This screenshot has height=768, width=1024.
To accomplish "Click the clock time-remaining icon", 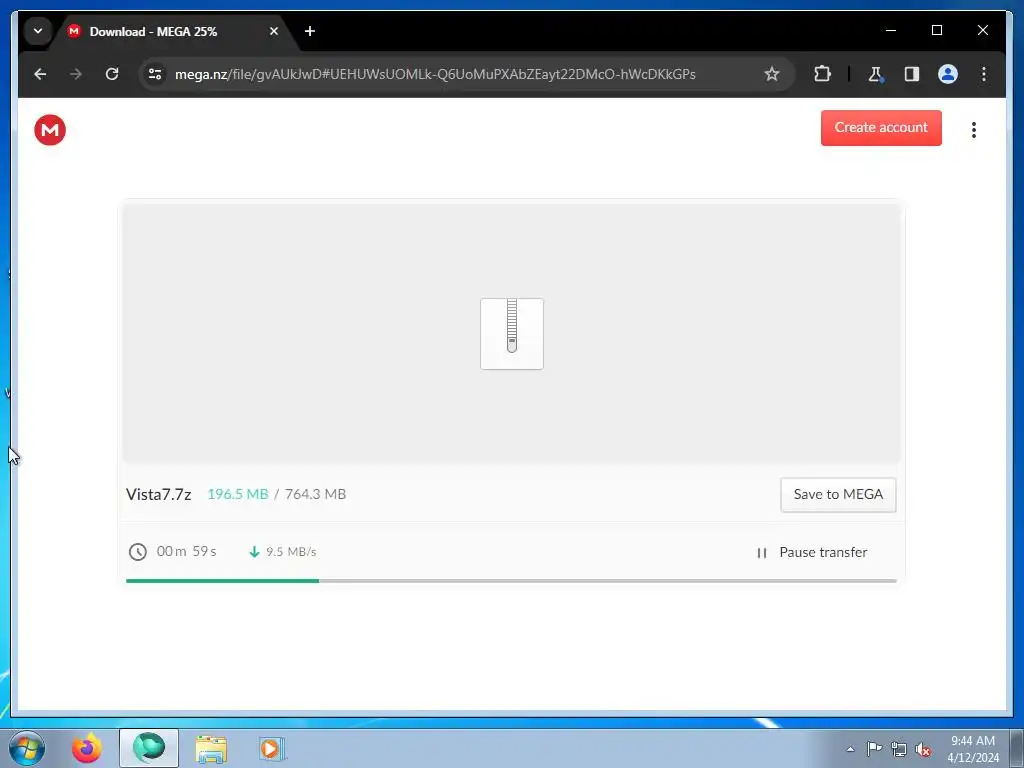I will (x=138, y=552).
